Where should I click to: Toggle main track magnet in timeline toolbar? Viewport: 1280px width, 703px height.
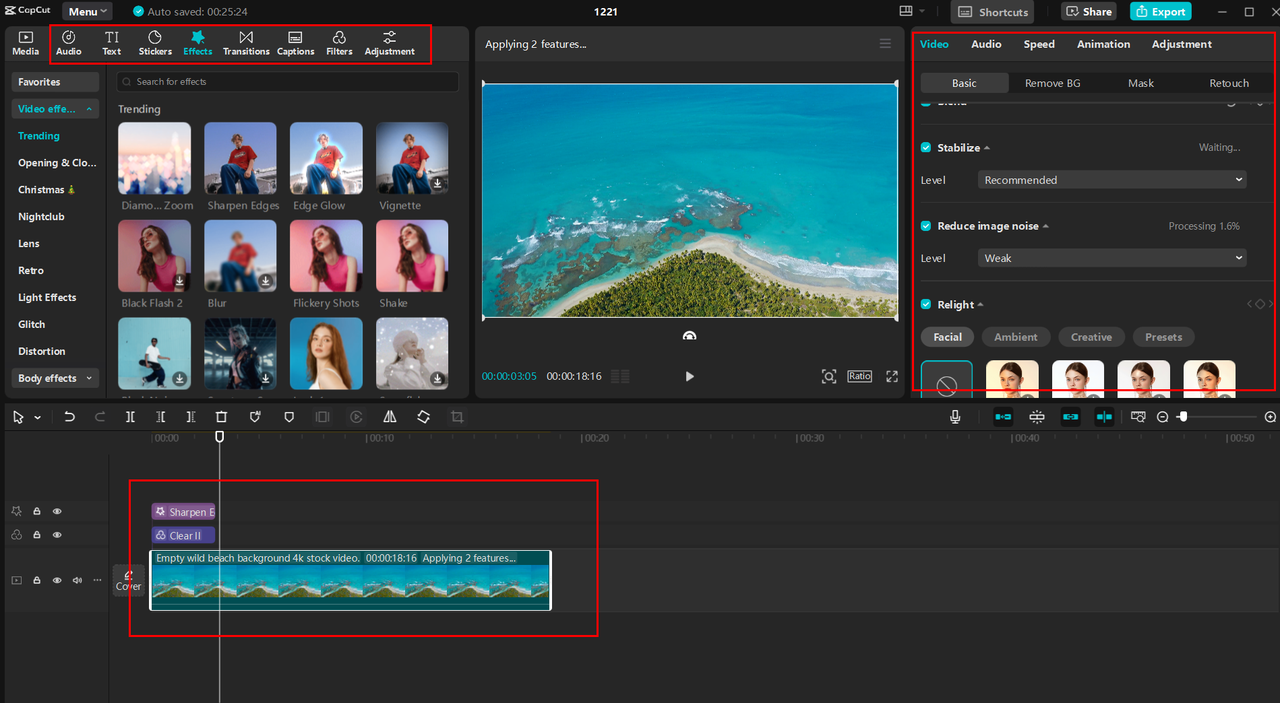pyautogui.click(x=1003, y=417)
